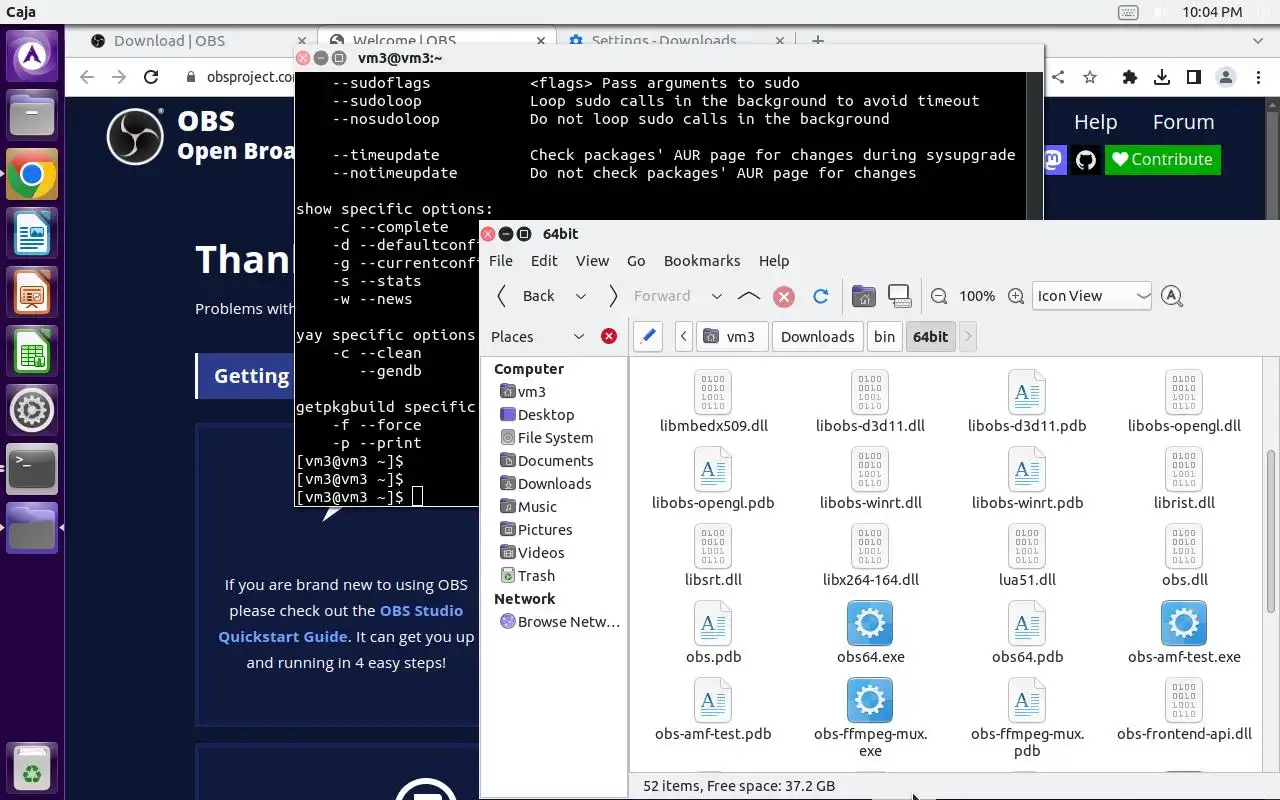This screenshot has height=800, width=1280.
Task: Click Contribute button on OBS site
Action: 1162,159
